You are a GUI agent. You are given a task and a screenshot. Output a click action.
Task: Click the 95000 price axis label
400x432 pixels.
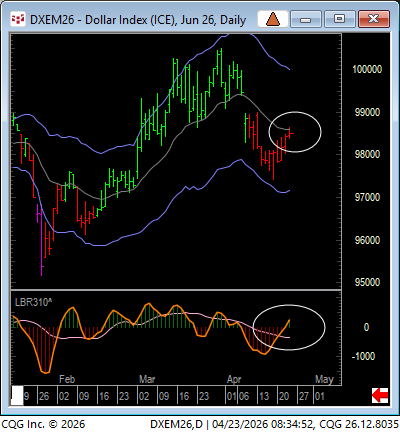pyautogui.click(x=367, y=283)
